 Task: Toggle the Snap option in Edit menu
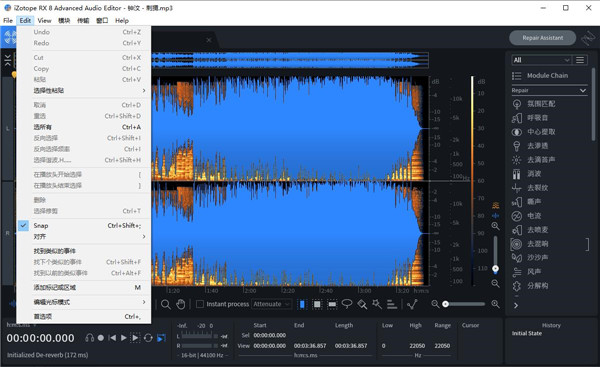tap(84, 226)
